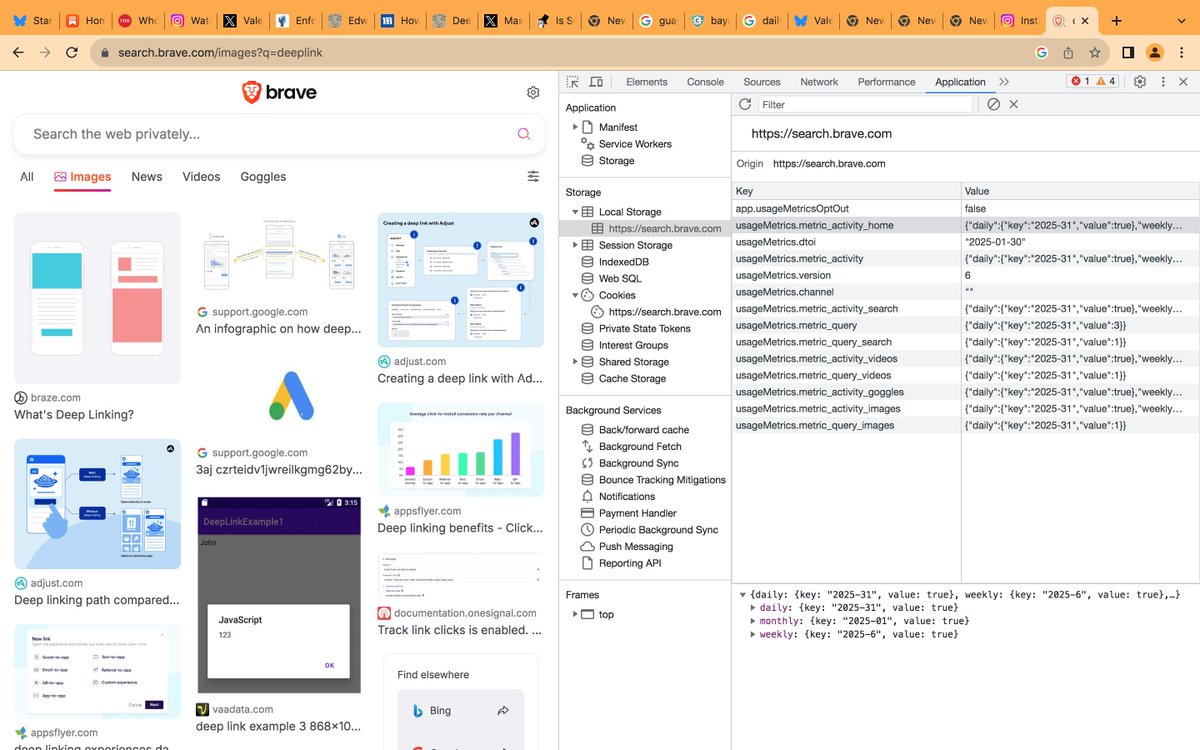Image resolution: width=1200 pixels, height=750 pixels.
Task: Open Push Messaging service
Action: tap(636, 546)
